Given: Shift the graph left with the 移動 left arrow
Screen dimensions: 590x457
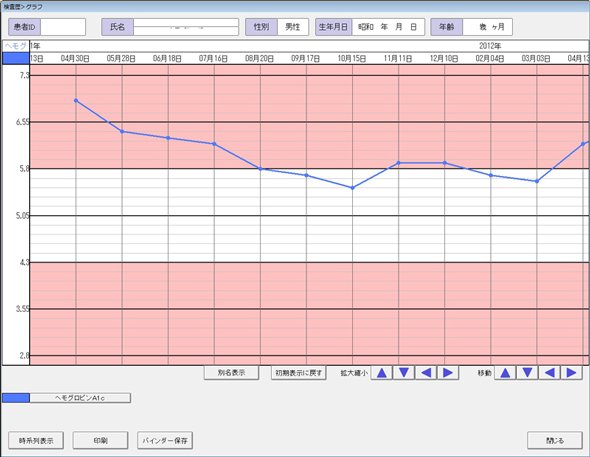Looking at the screenshot, I should pyautogui.click(x=549, y=373).
